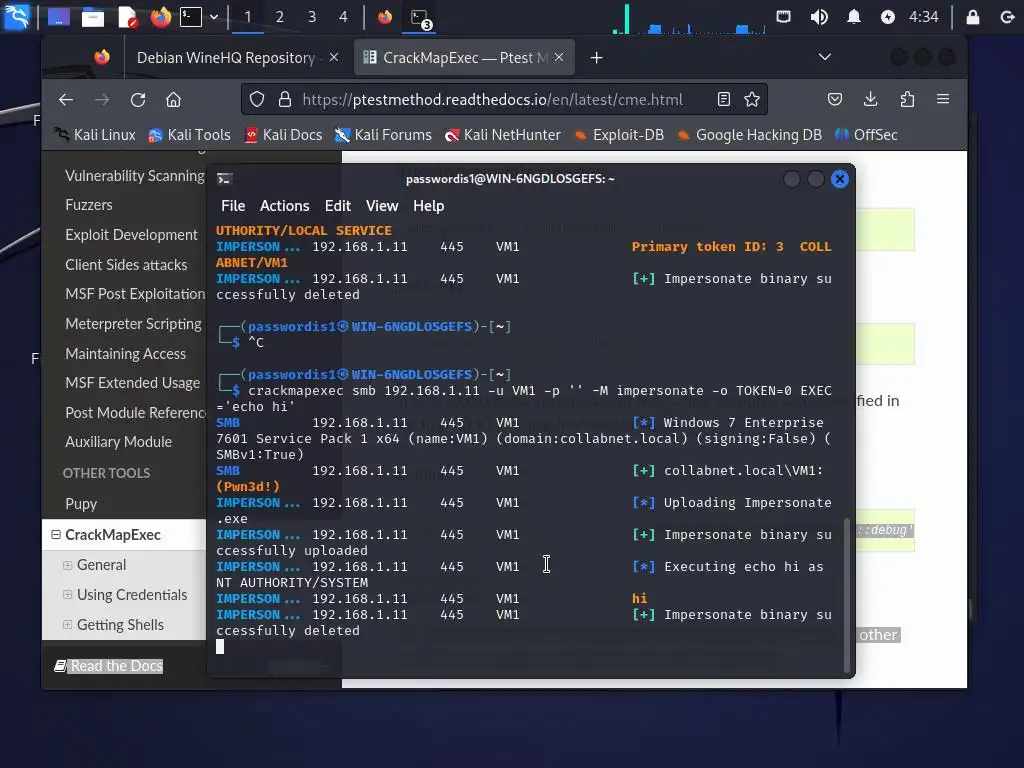Switch to workspace 1
Image resolution: width=1024 pixels, height=768 pixels.
pos(248,17)
